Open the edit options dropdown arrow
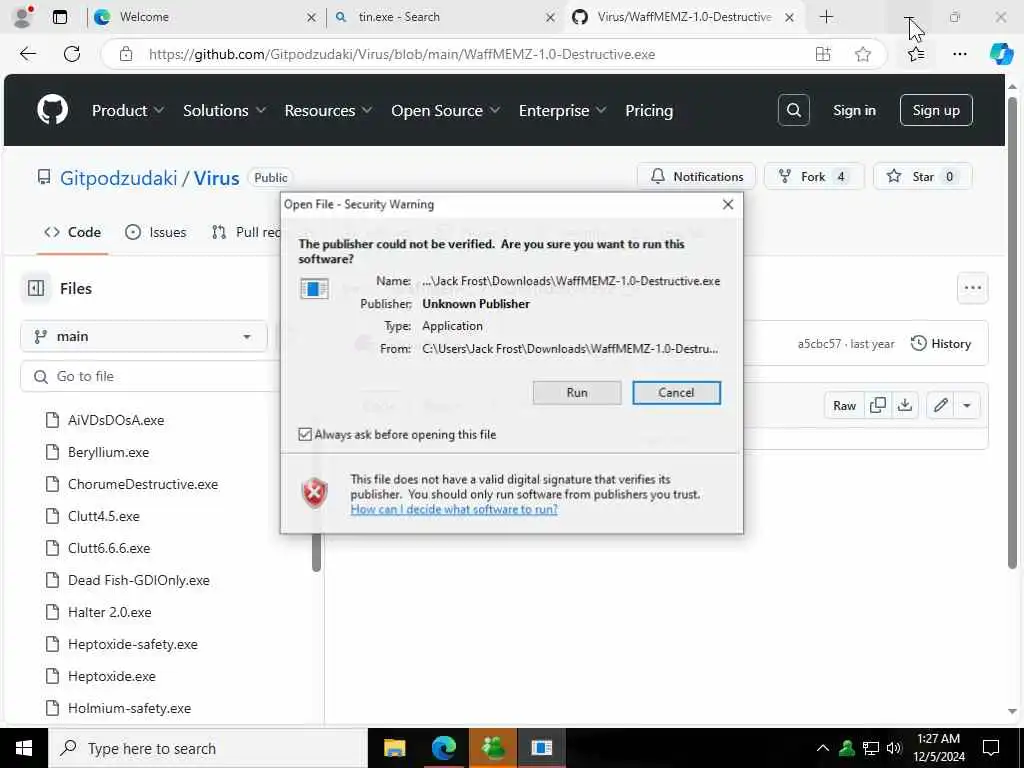Screen dimensions: 1024x768 pyautogui.click(x=967, y=406)
